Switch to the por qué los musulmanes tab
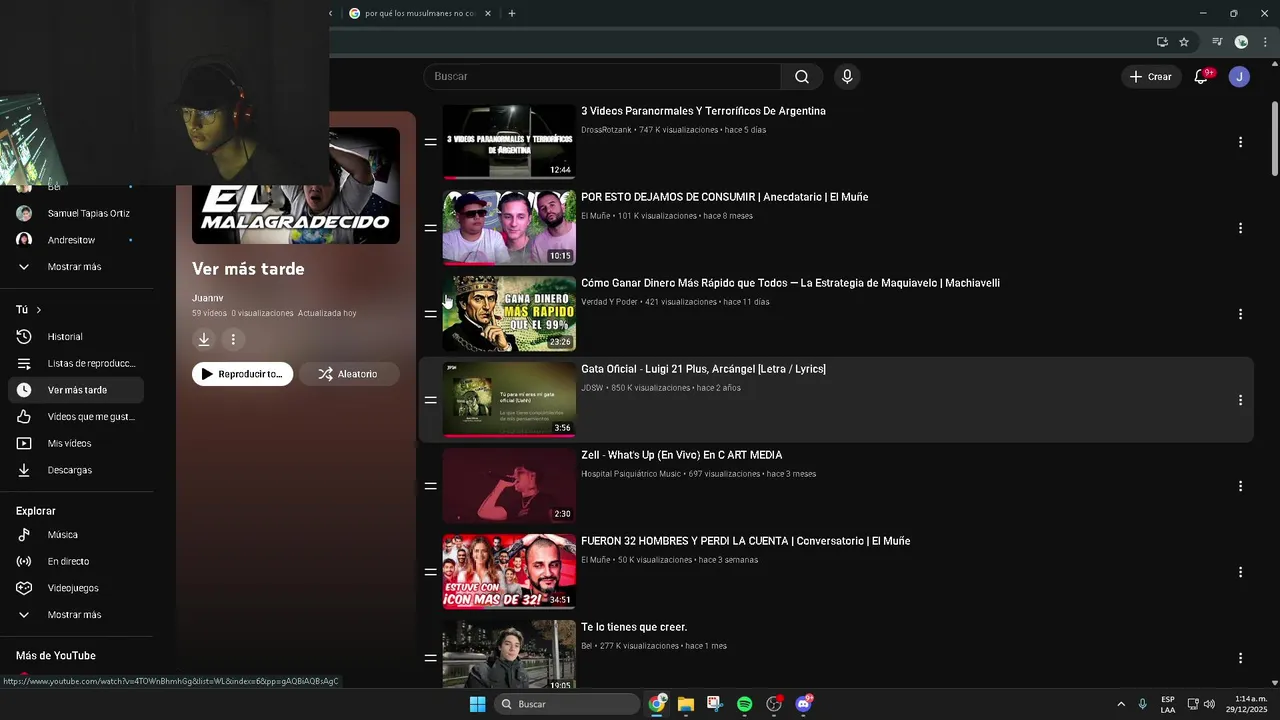 point(420,13)
